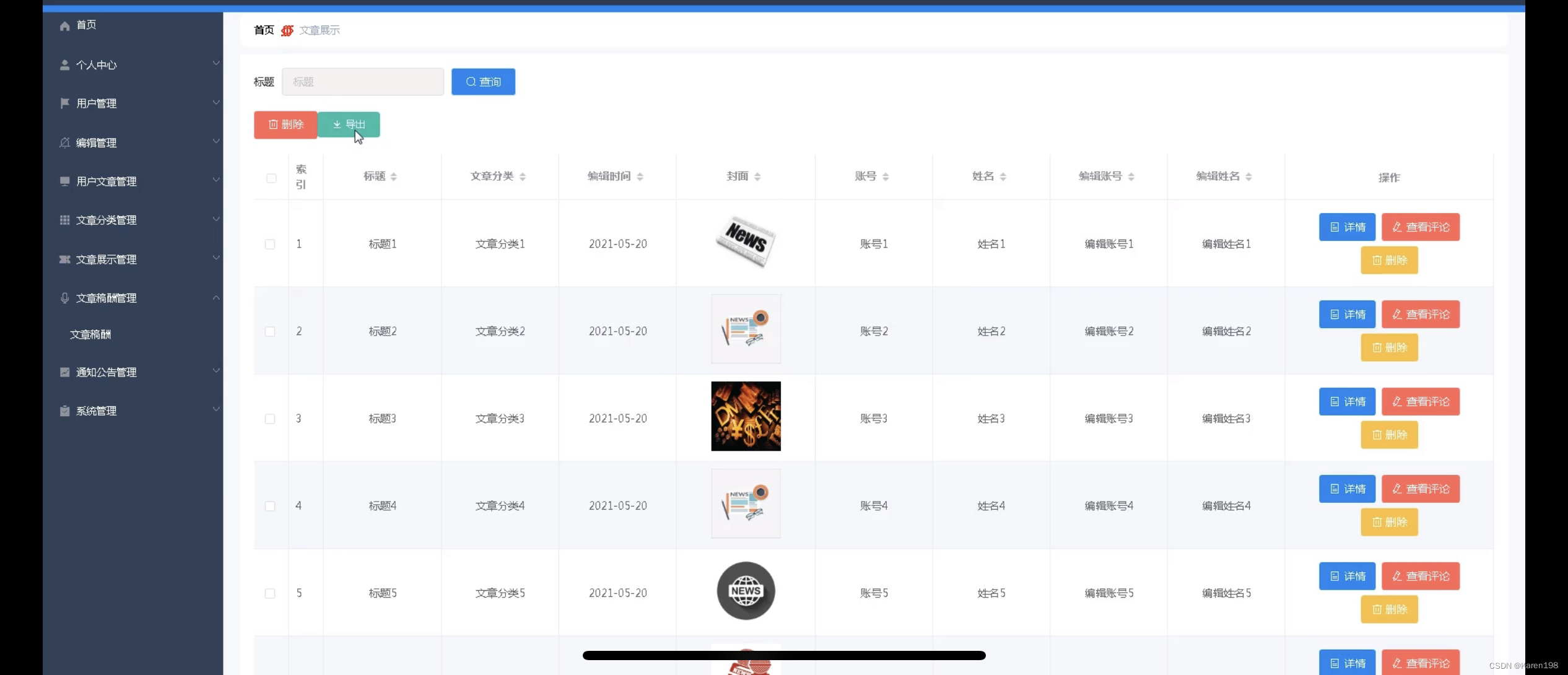Click the blue 查询 search button
The width and height of the screenshot is (1568, 675).
pos(483,82)
